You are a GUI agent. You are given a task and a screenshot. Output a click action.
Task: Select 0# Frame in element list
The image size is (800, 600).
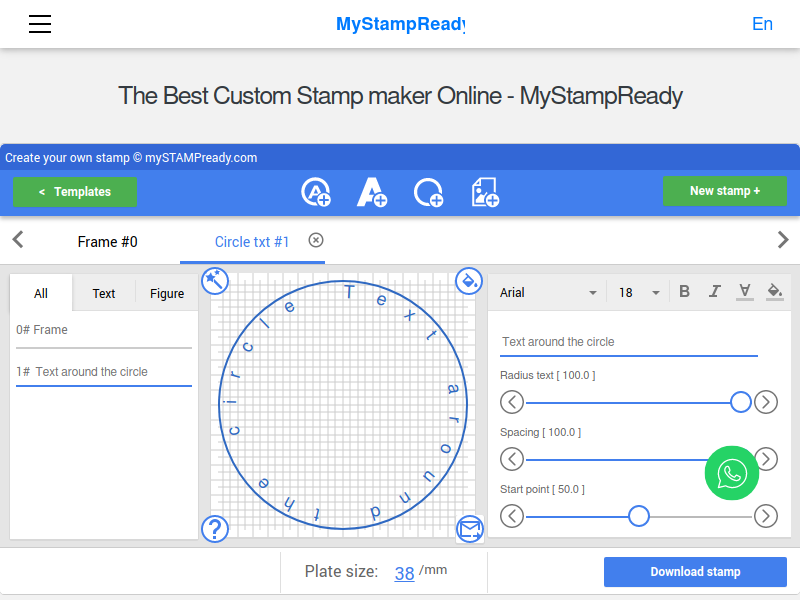[104, 330]
